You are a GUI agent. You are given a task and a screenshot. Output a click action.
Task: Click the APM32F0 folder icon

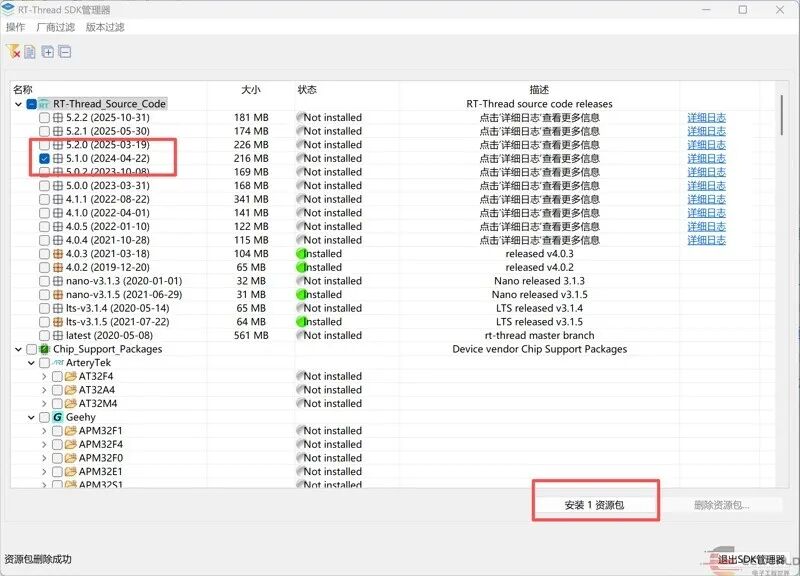(70, 458)
